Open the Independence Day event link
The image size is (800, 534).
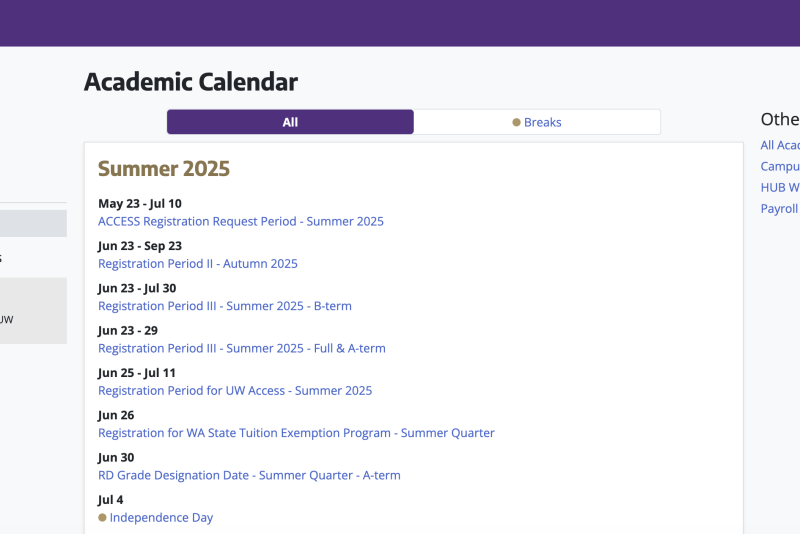tap(161, 518)
